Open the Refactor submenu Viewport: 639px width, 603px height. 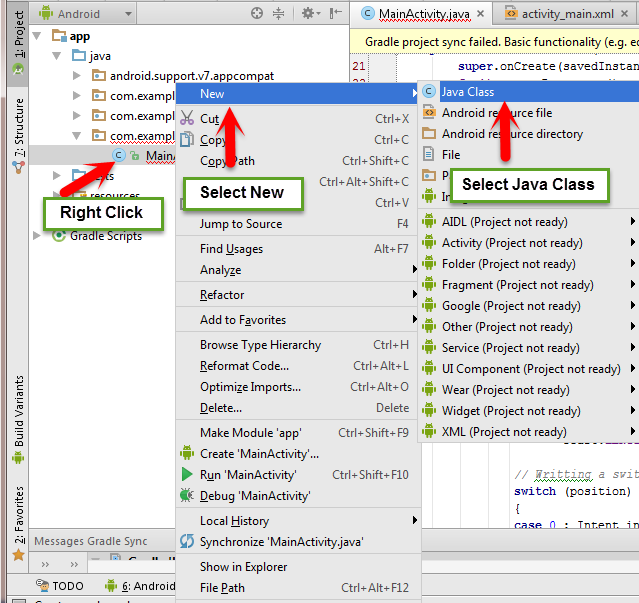(297, 295)
